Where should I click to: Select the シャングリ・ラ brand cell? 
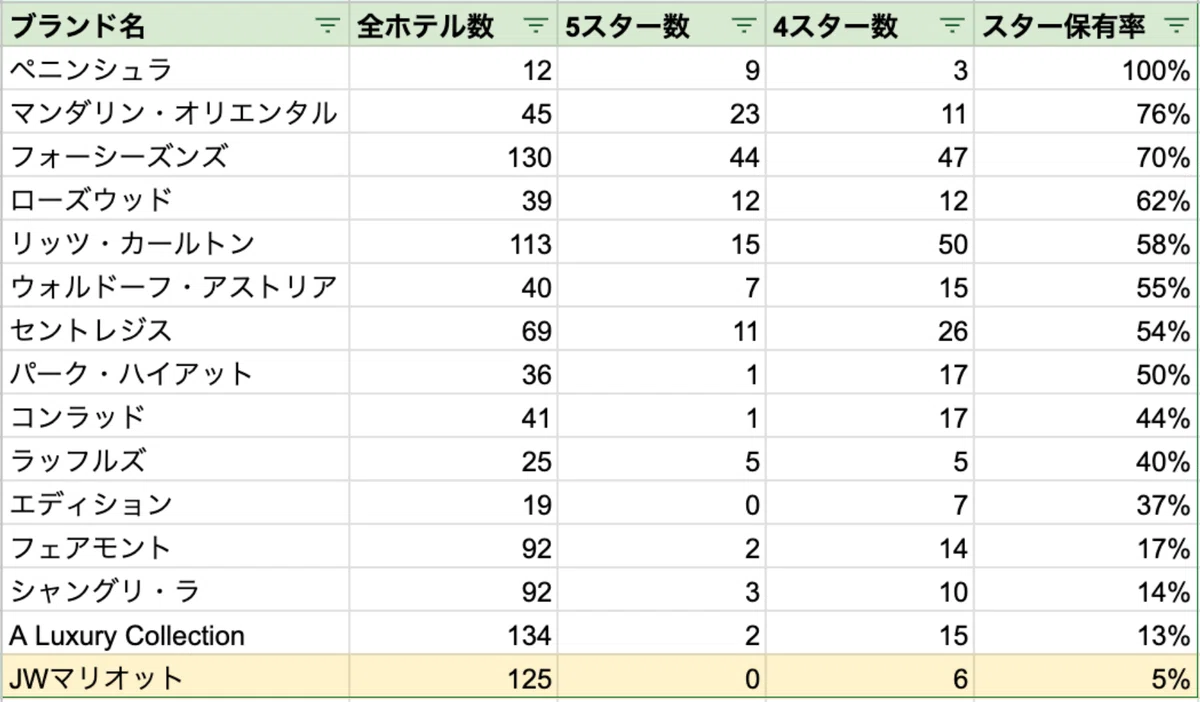[175, 592]
